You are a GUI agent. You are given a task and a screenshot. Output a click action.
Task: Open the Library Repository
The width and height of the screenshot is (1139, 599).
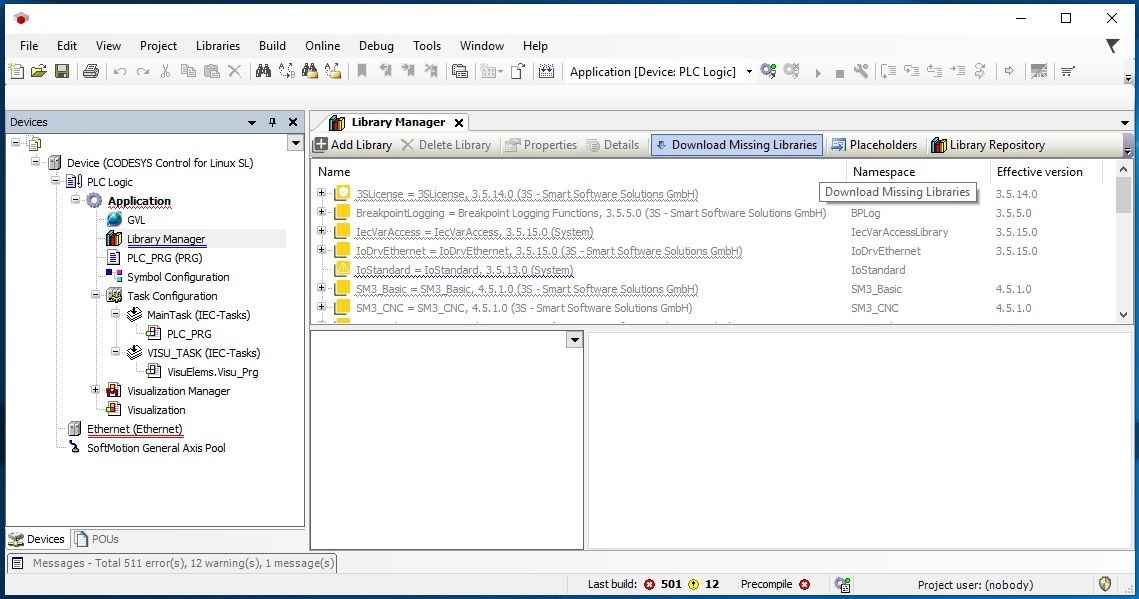coord(988,144)
